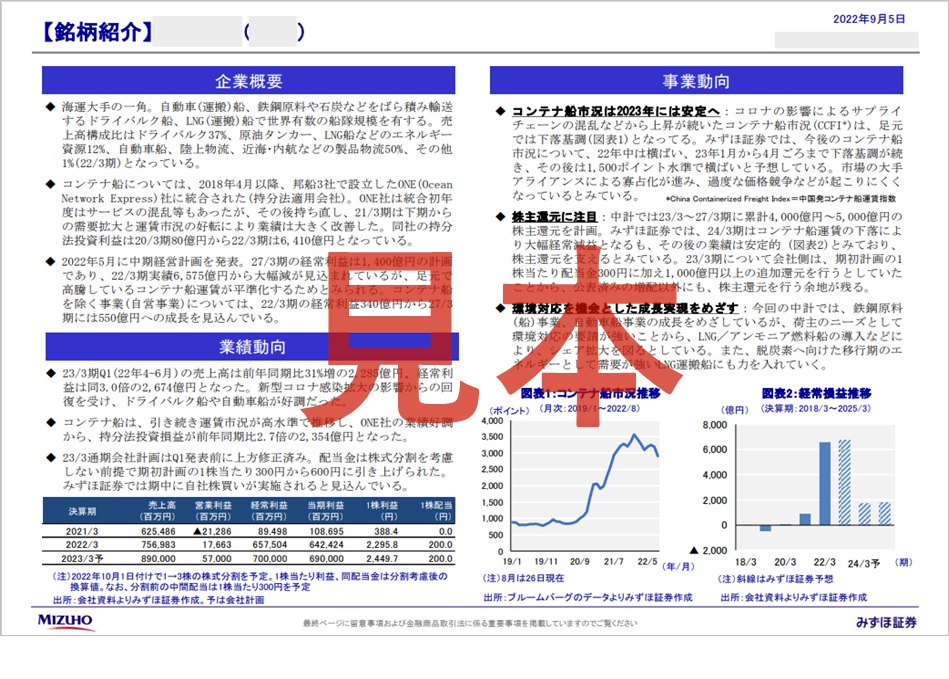Click the (月次:2019/1～2022/8) subtitle
The image size is (949, 679).
[x=589, y=408]
